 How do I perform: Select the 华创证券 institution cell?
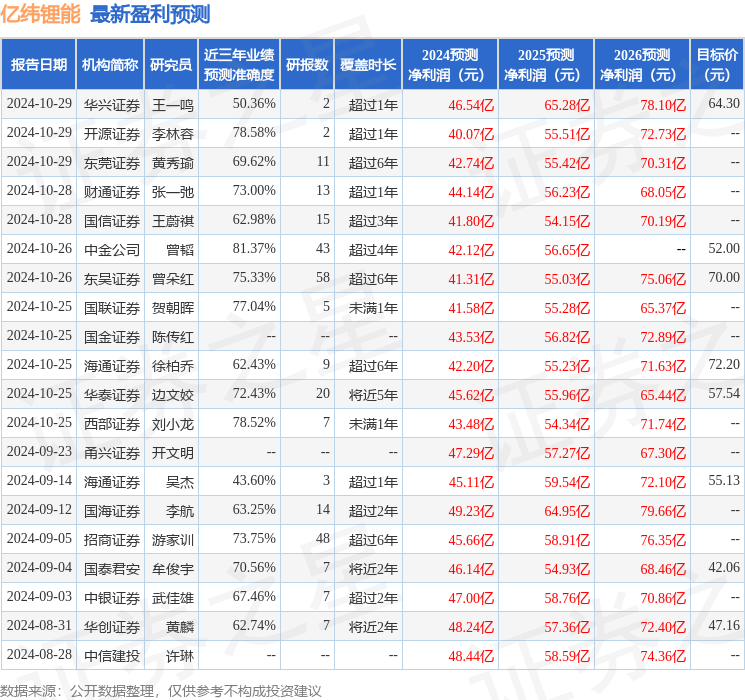tap(112, 627)
